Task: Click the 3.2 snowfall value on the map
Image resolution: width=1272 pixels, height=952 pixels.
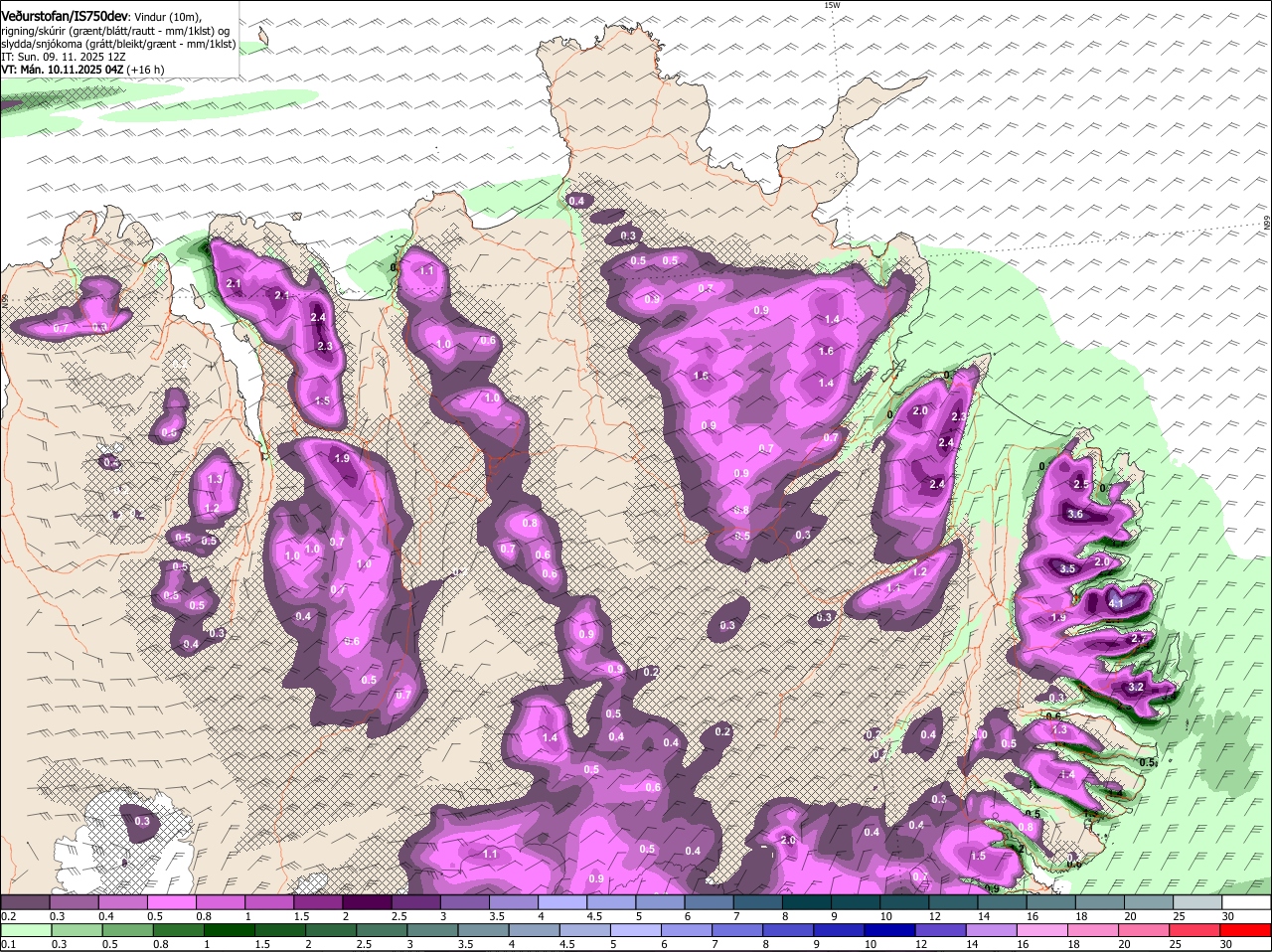Action: tap(1138, 687)
